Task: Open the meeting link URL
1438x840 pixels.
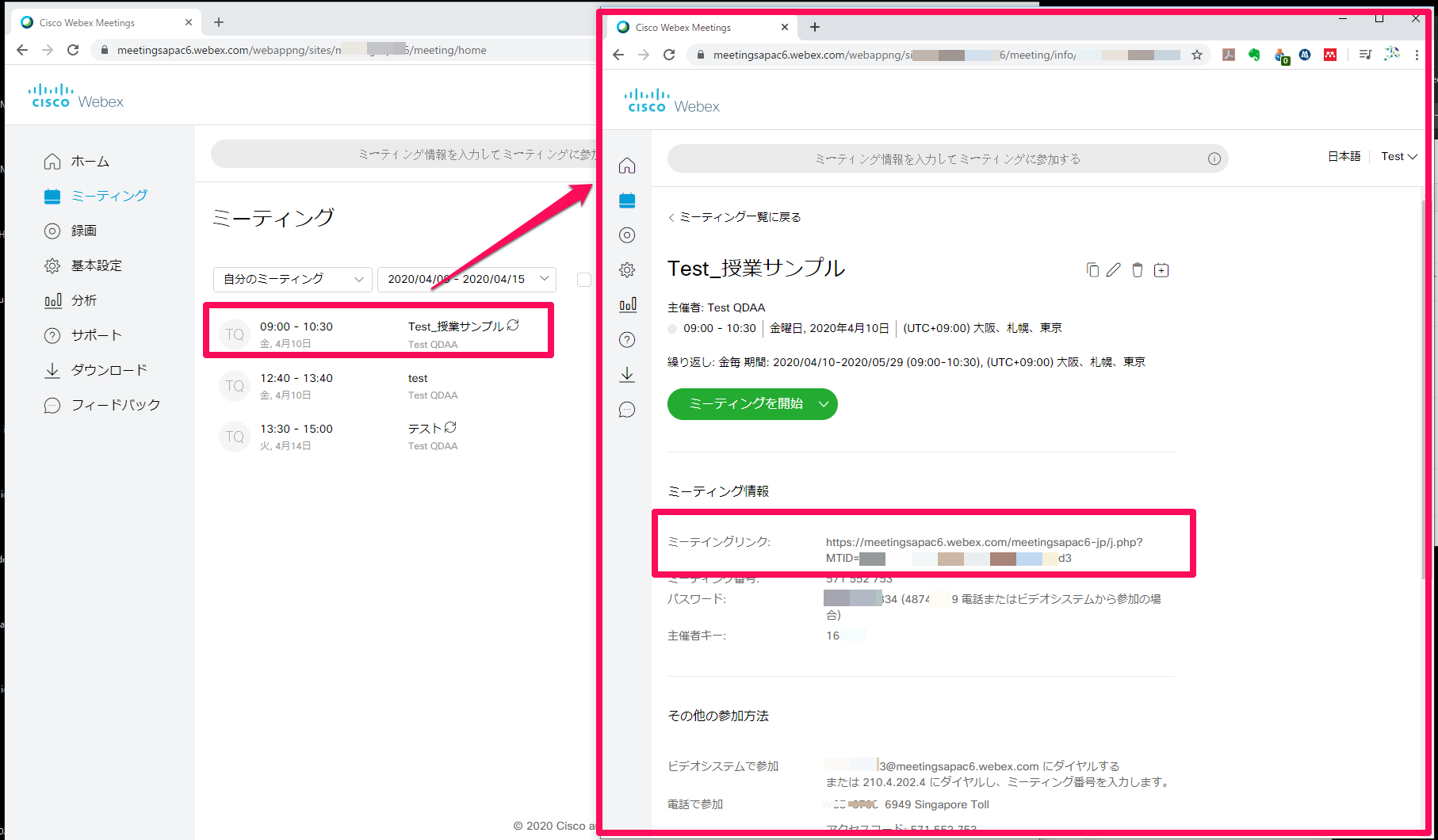Action: [984, 550]
